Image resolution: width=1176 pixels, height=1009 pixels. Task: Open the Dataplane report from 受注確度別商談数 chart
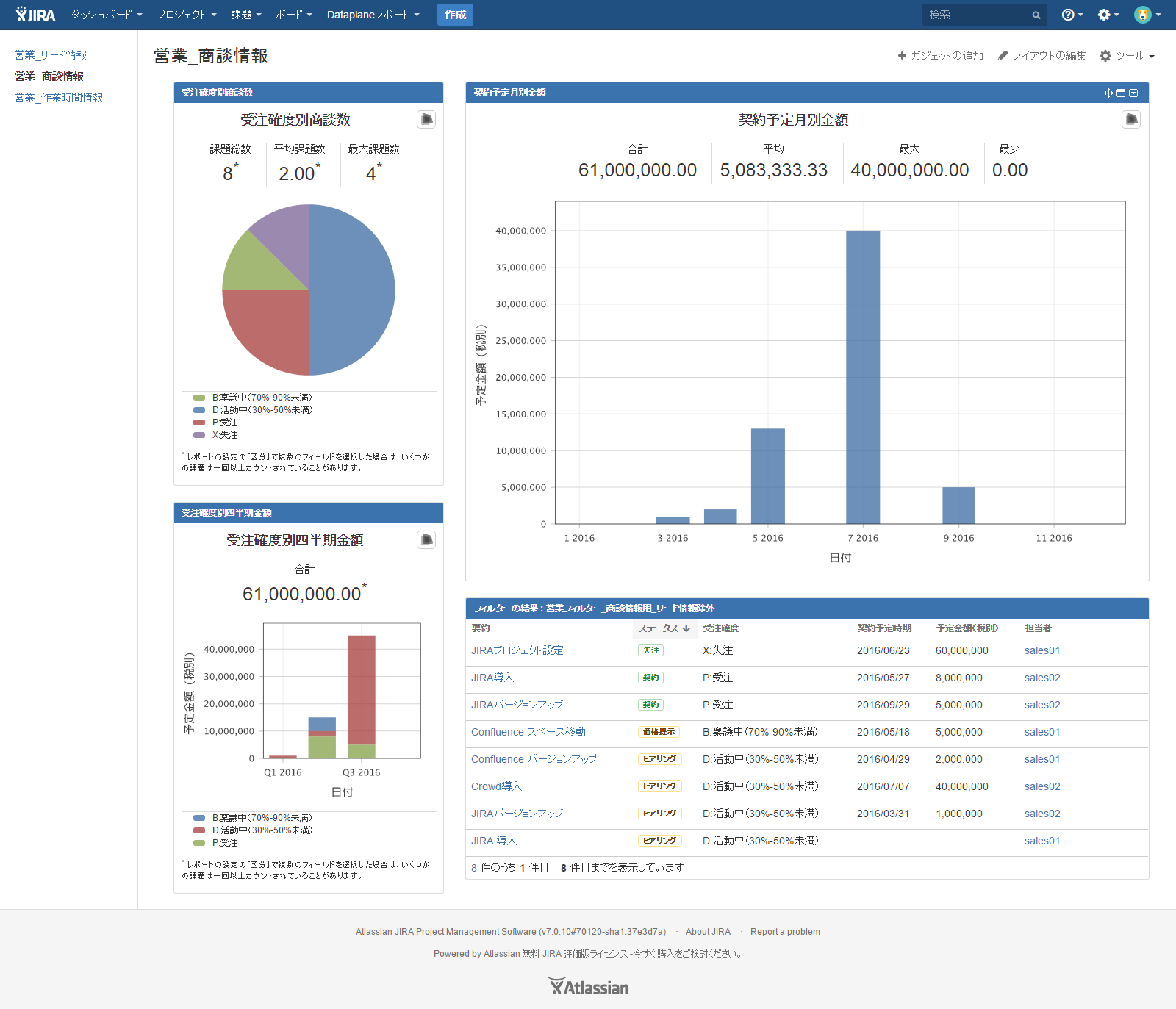(426, 119)
